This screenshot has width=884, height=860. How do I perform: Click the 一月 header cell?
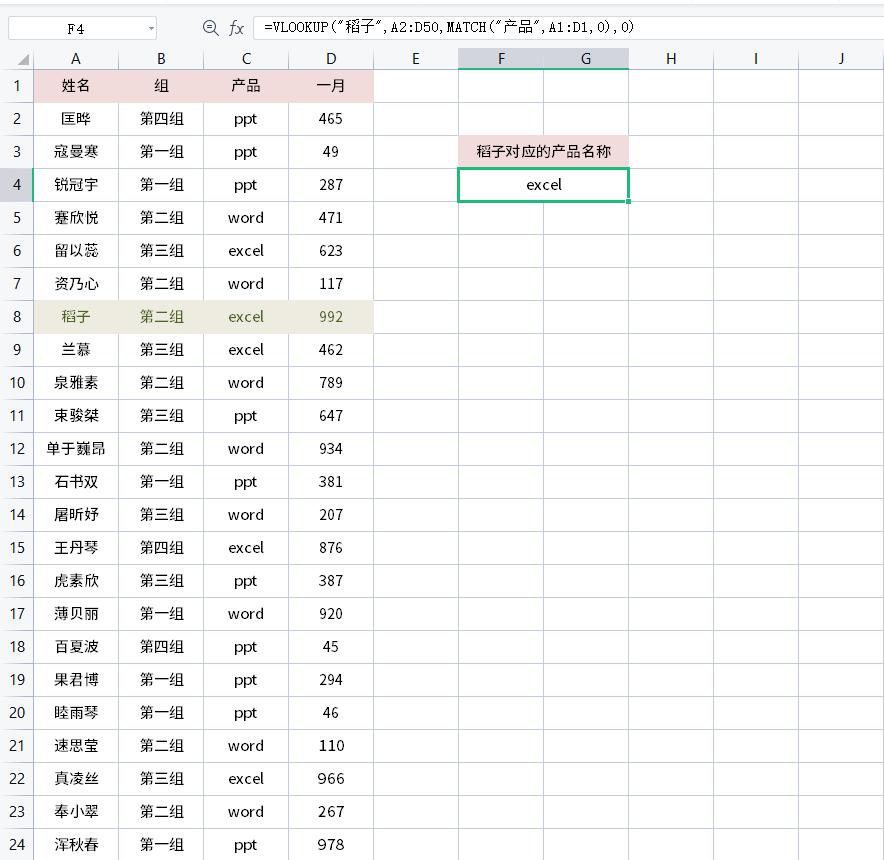[x=330, y=86]
